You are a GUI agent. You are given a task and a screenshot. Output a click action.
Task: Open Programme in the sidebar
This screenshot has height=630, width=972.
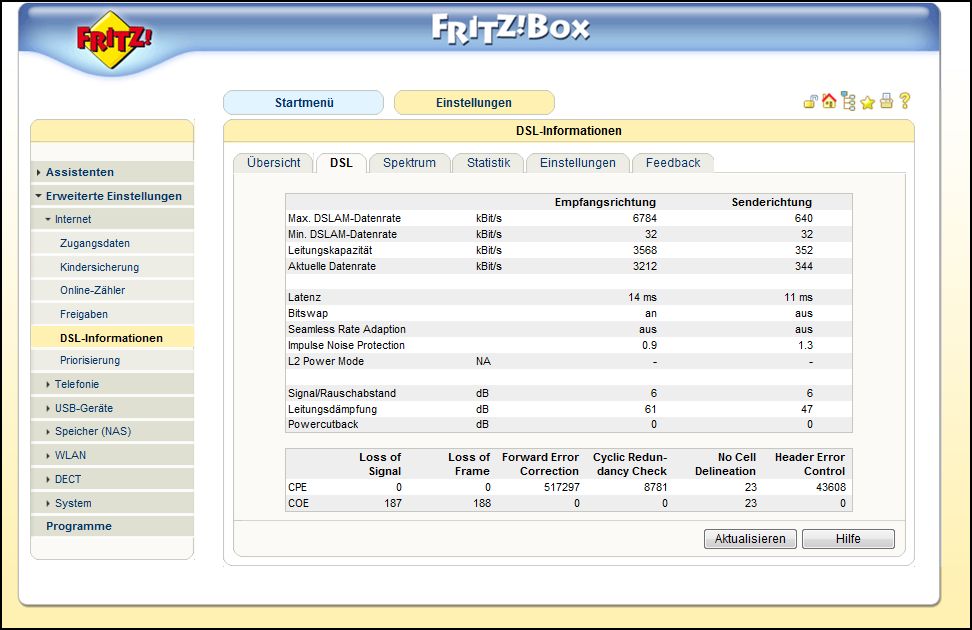(79, 526)
